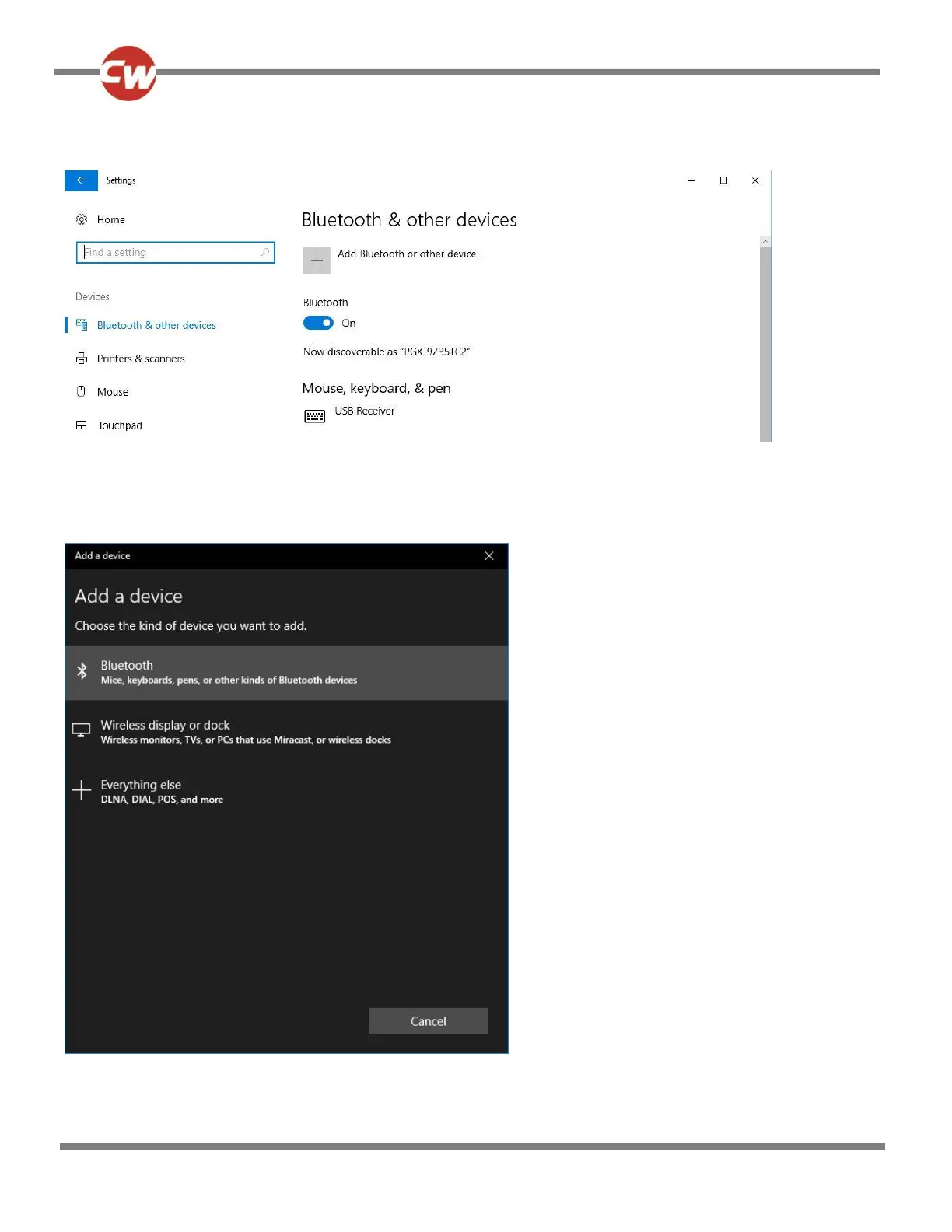Click the Mouse, keyboard, & pen heading
The image size is (952, 1232).
(x=376, y=389)
